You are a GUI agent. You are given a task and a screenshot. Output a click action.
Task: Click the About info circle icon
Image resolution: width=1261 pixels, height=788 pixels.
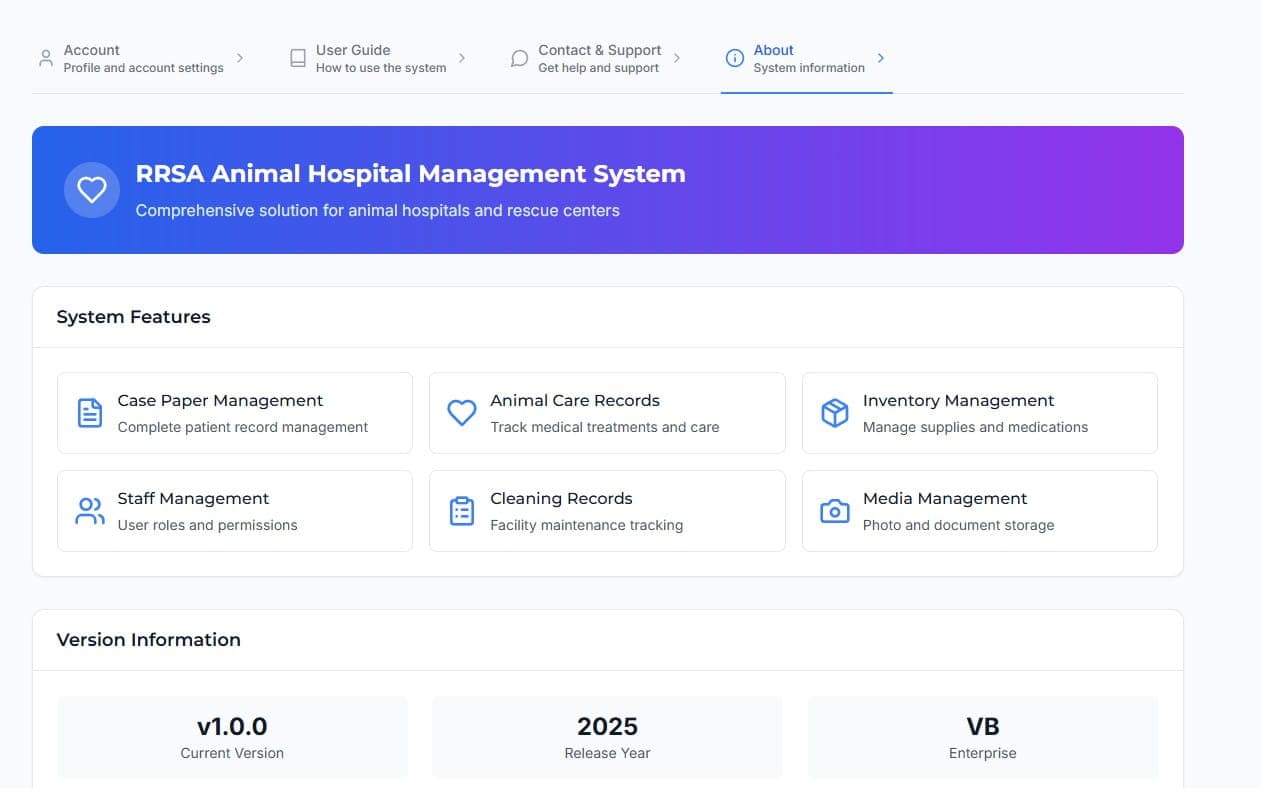734,58
